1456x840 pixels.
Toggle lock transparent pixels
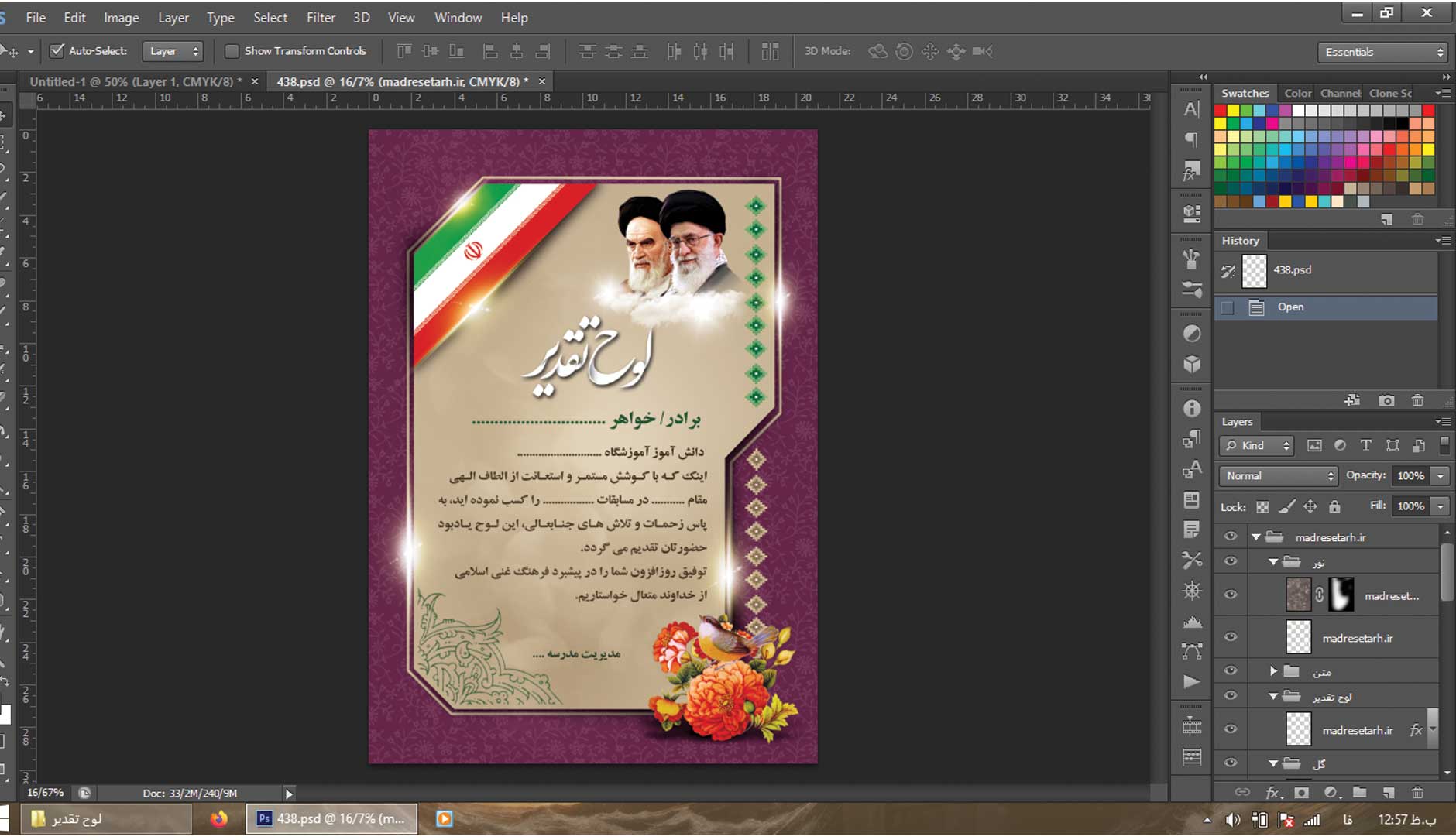point(1262,507)
